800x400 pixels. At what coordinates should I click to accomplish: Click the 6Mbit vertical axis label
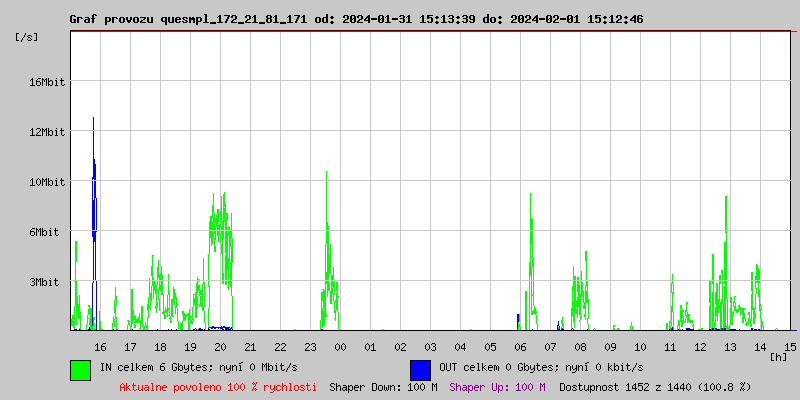tap(44, 232)
